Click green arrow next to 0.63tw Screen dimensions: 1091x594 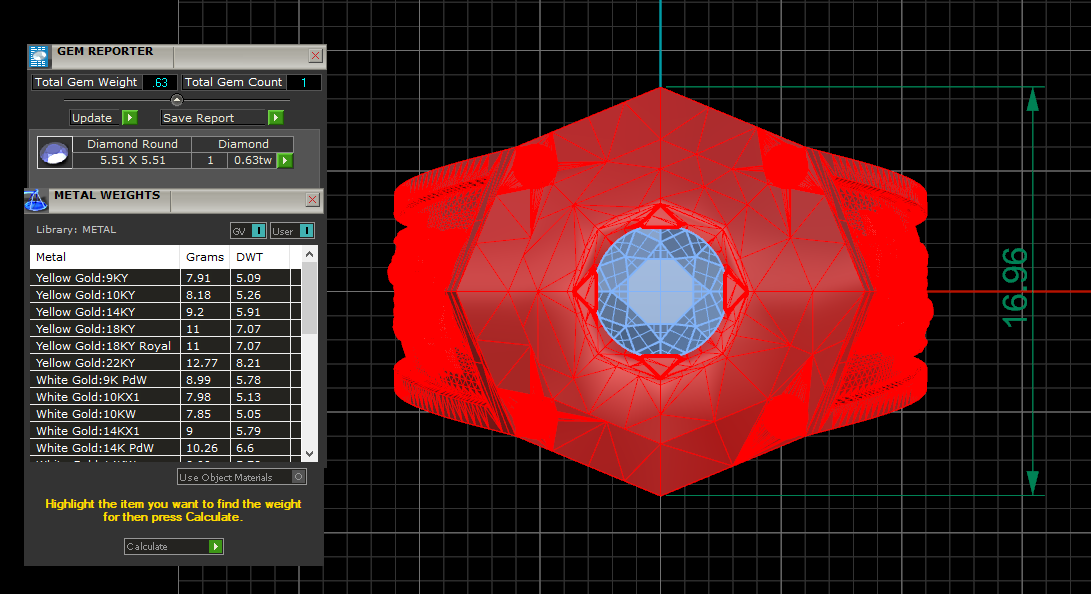pyautogui.click(x=285, y=160)
